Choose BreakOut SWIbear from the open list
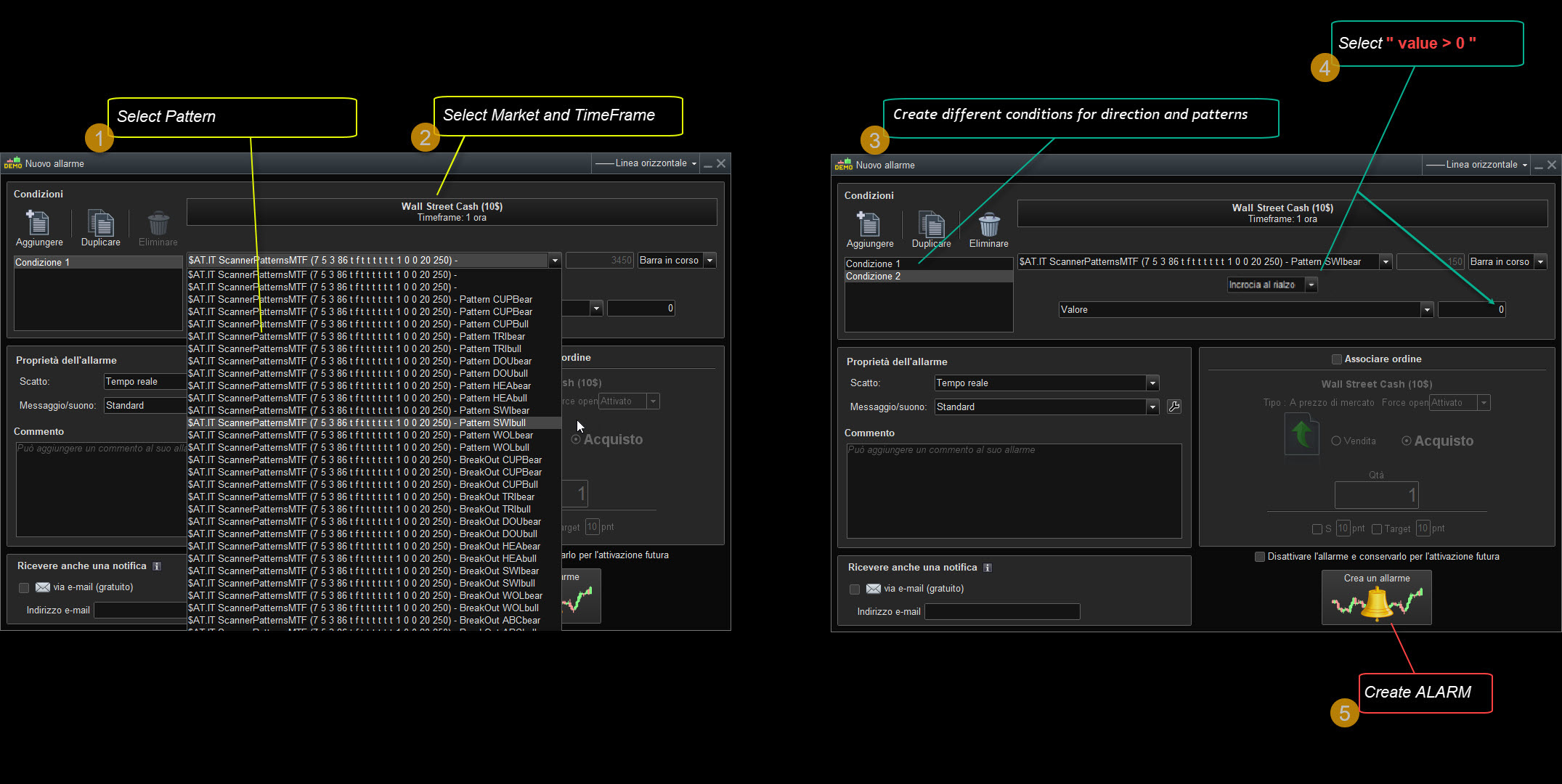This screenshot has height=784, width=1562. 374,571
